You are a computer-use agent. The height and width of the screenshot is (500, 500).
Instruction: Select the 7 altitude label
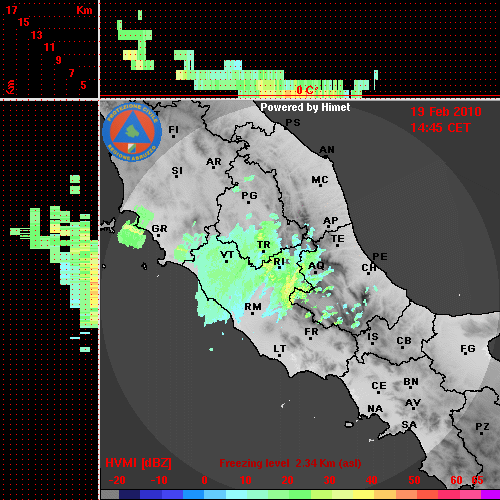pyautogui.click(x=71, y=73)
